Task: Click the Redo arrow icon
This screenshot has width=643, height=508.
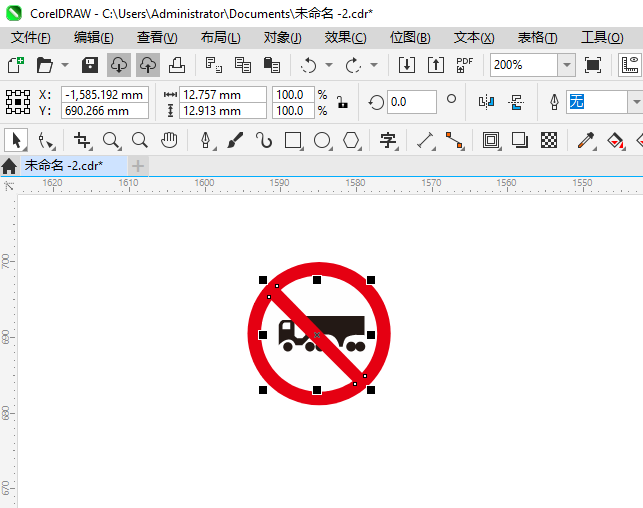Action: point(353,65)
